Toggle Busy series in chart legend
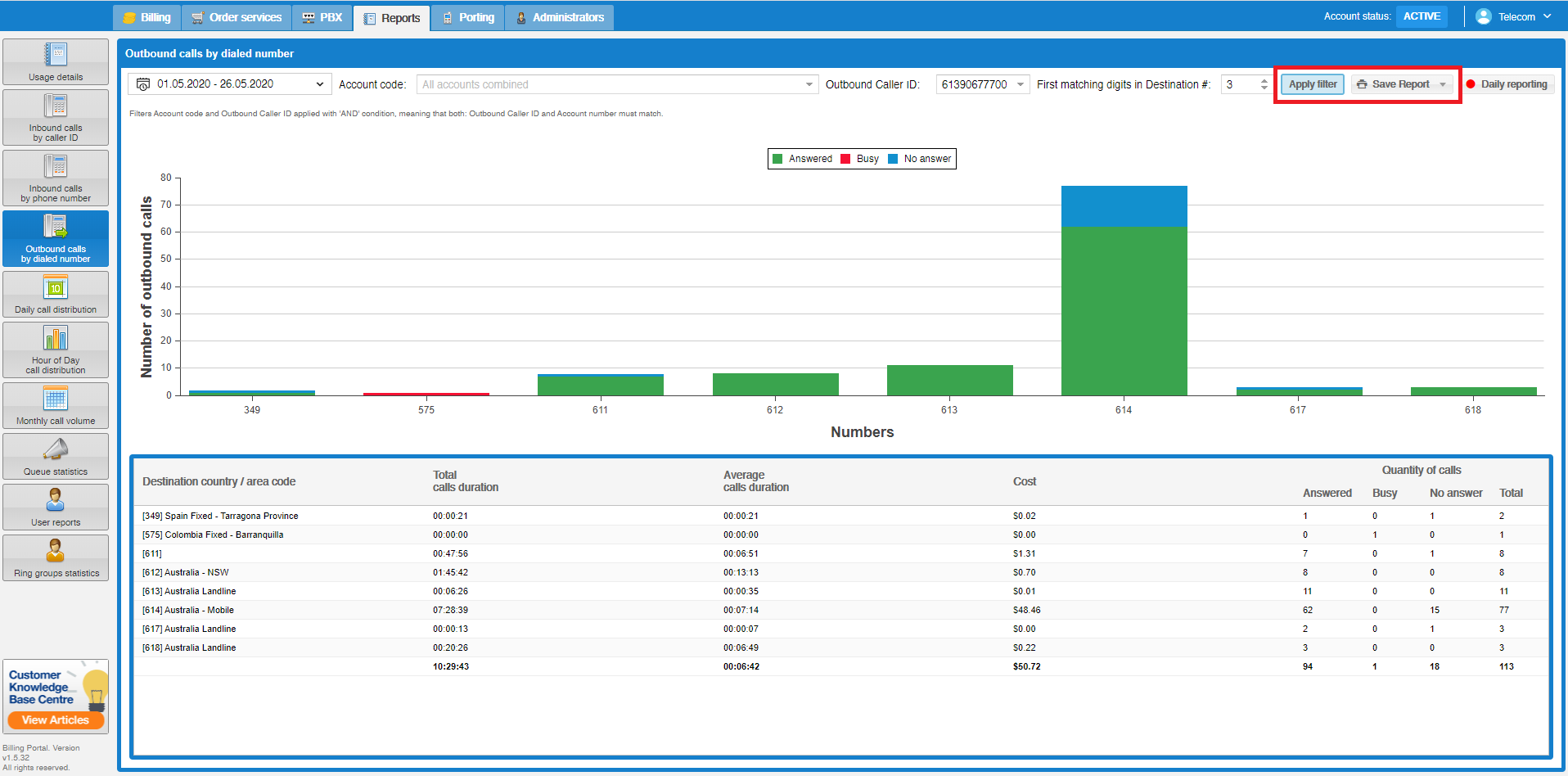The image size is (1568, 776). coord(860,159)
